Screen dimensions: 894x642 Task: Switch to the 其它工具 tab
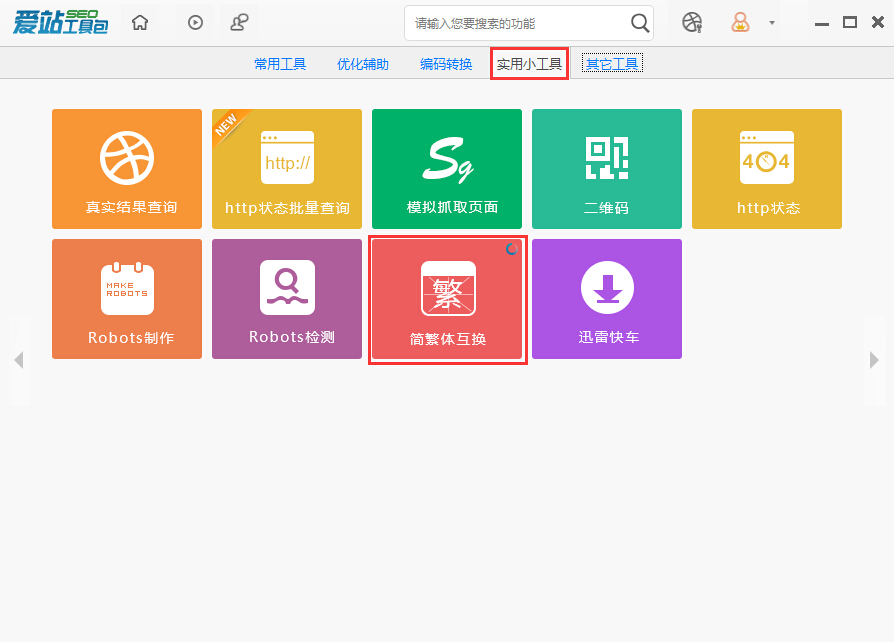(x=612, y=63)
